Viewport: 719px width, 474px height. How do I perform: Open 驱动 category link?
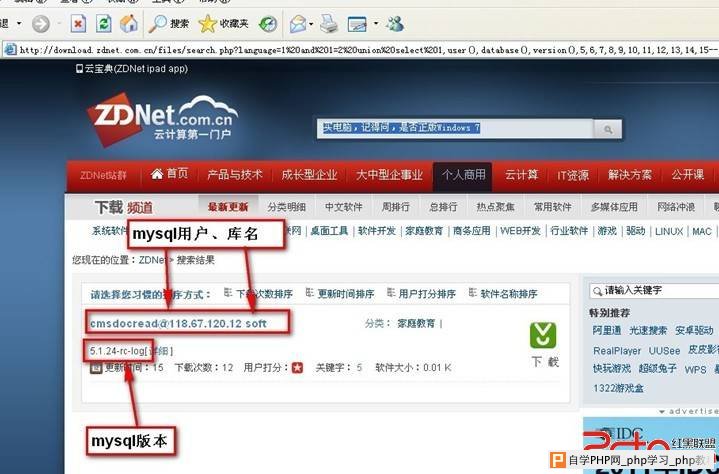pyautogui.click(x=636, y=231)
